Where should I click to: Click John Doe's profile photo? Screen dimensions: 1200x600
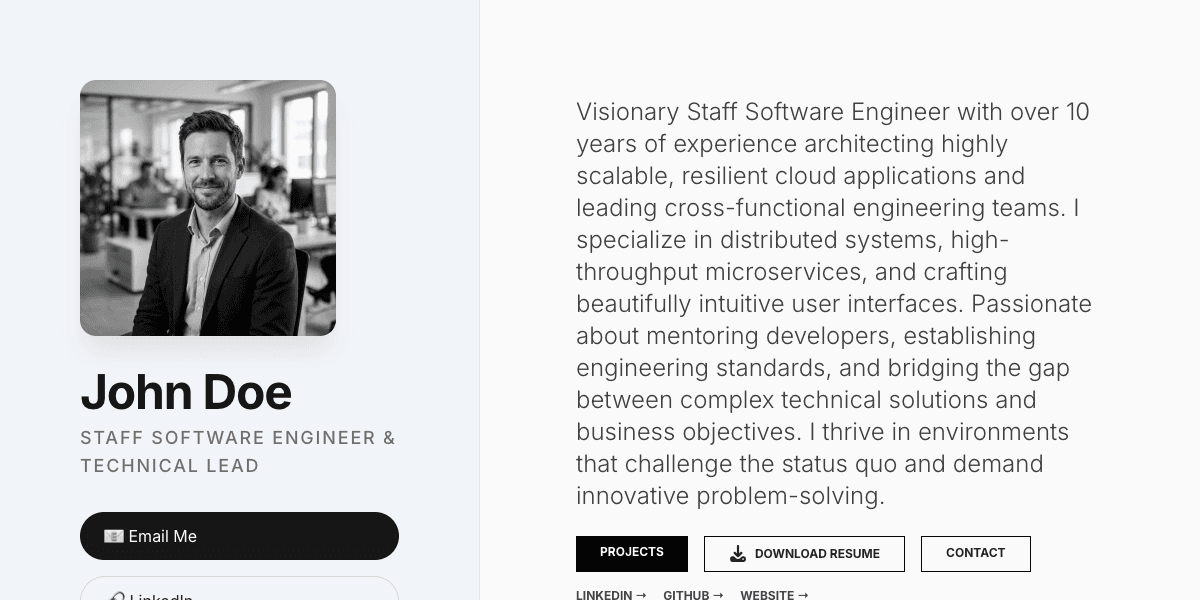(x=208, y=208)
